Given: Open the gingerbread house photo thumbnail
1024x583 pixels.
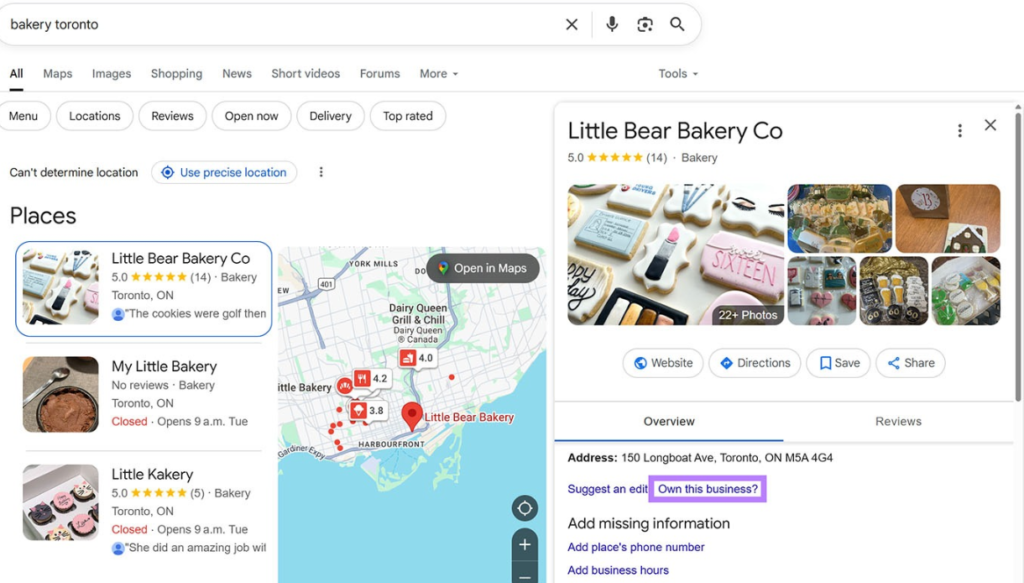Looking at the screenshot, I should click(x=948, y=219).
